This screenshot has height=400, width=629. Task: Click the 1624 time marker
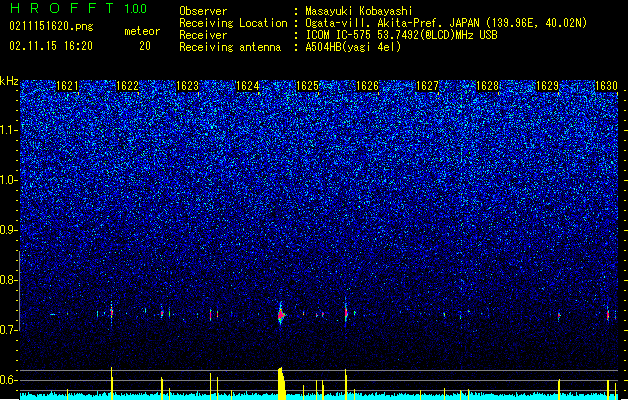(248, 86)
